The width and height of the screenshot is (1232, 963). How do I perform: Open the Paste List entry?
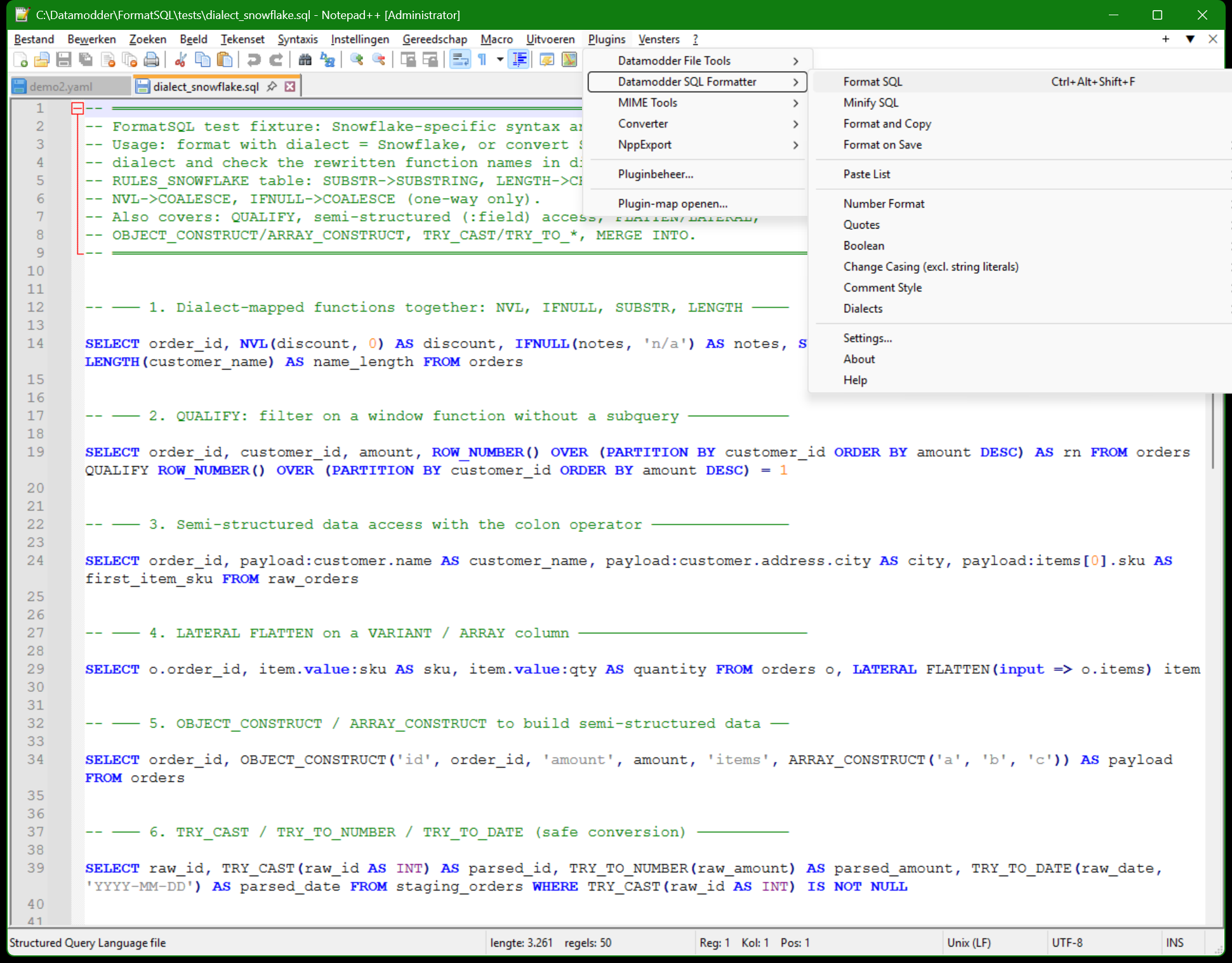(1022, 174)
